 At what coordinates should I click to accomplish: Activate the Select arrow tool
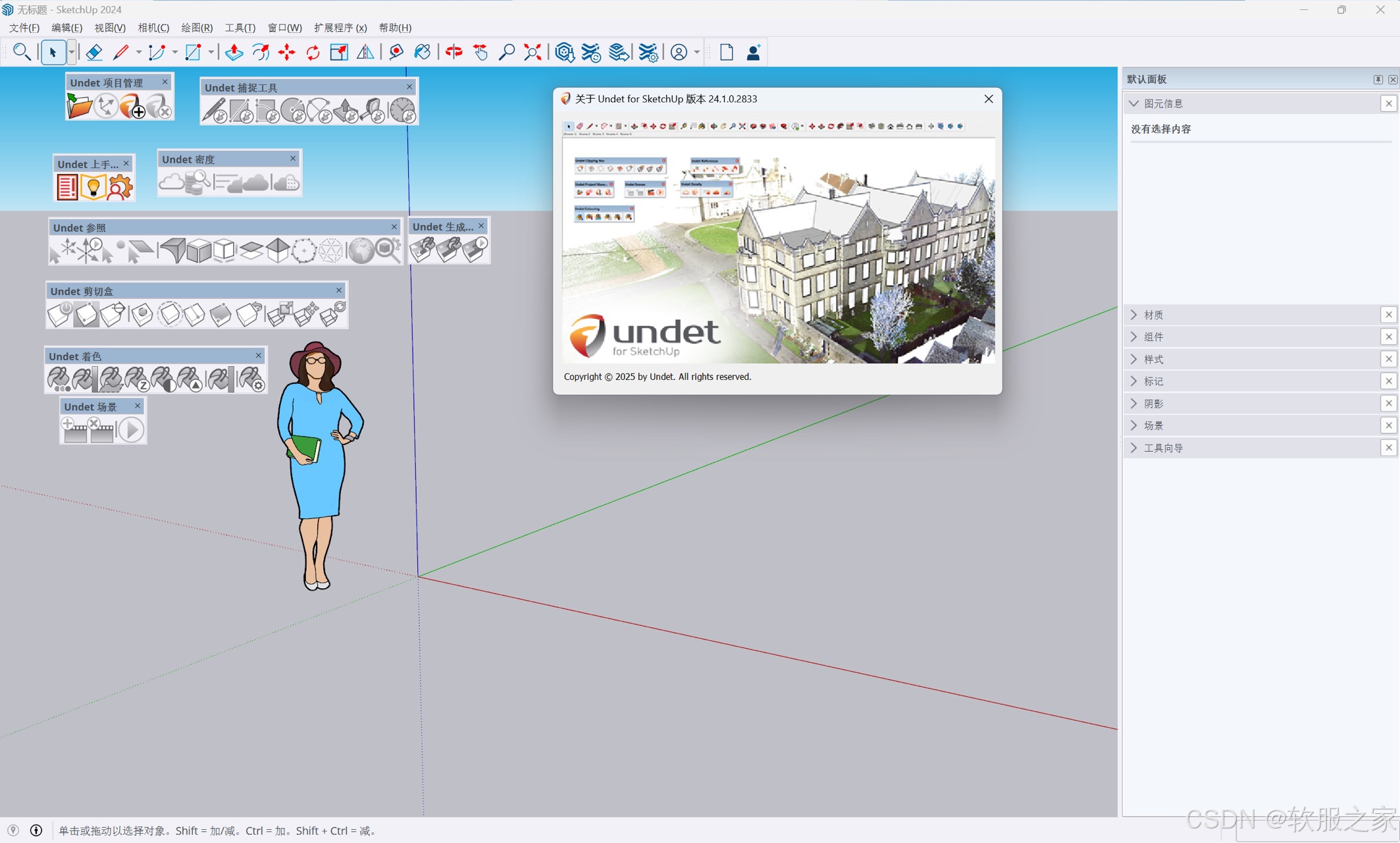point(53,52)
